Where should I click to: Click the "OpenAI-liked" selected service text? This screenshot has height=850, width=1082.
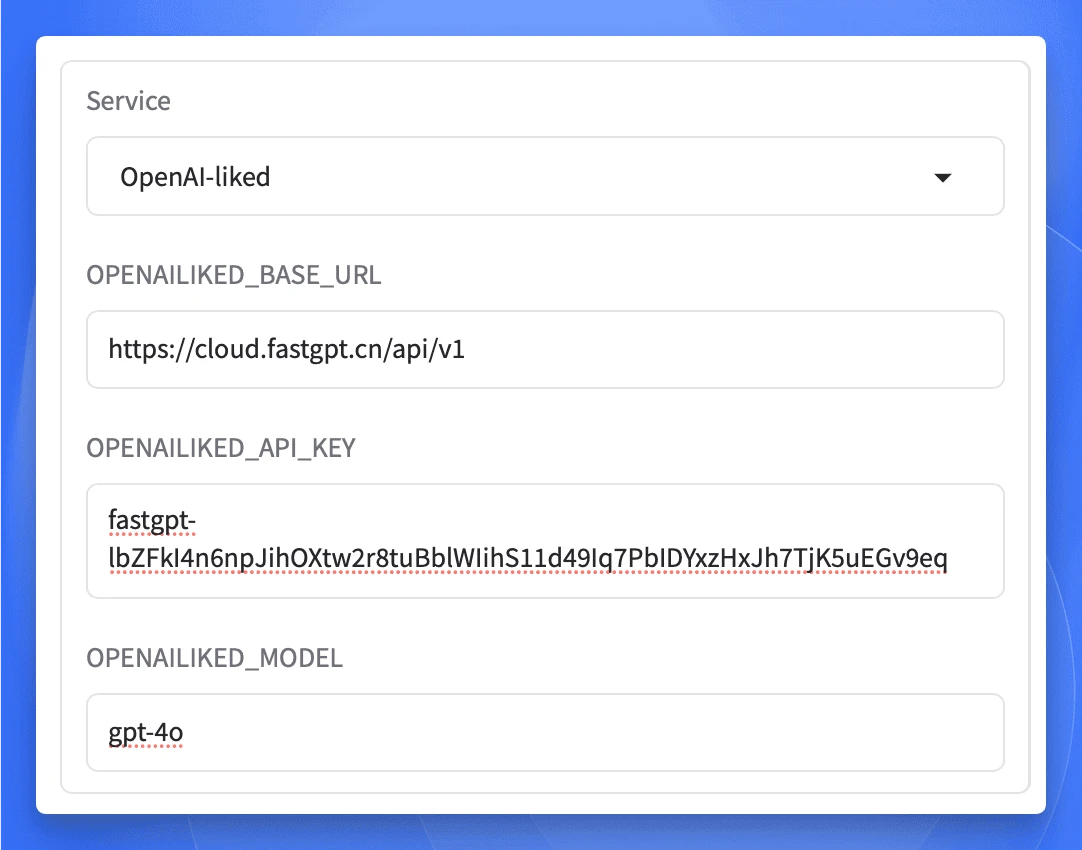195,177
